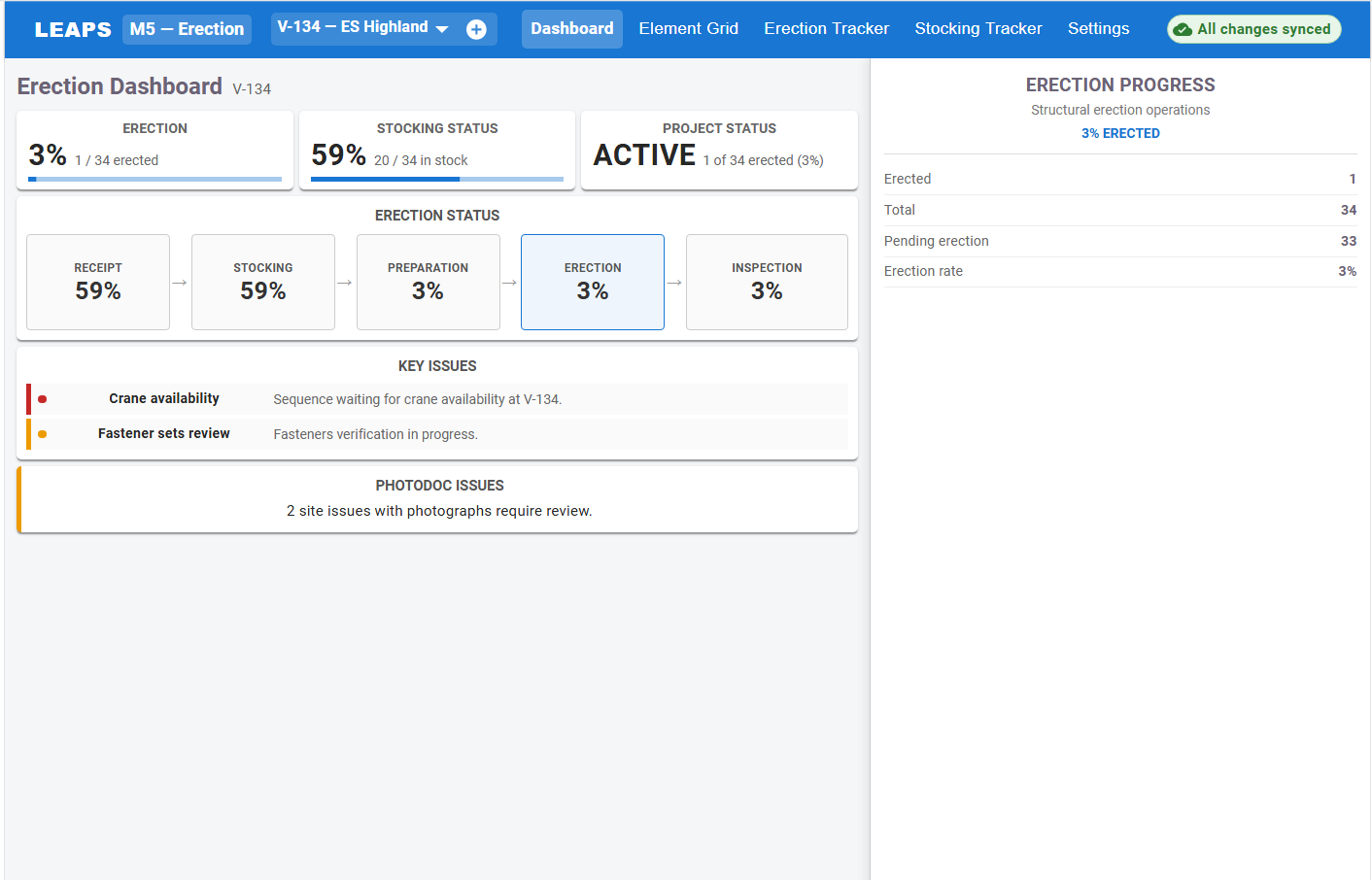1372x880 pixels.
Task: Click the cloud check icon in the sync badge
Action: click(x=1183, y=29)
